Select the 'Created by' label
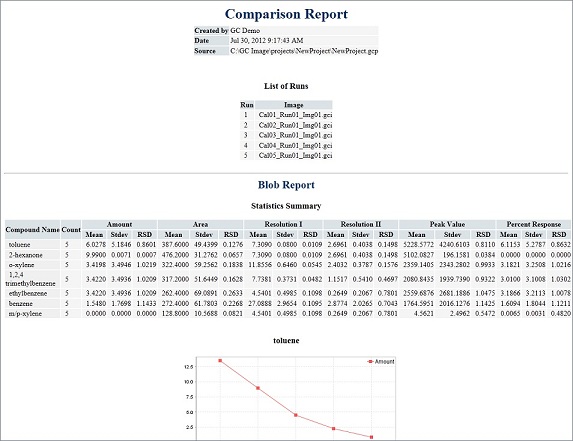 coord(211,30)
